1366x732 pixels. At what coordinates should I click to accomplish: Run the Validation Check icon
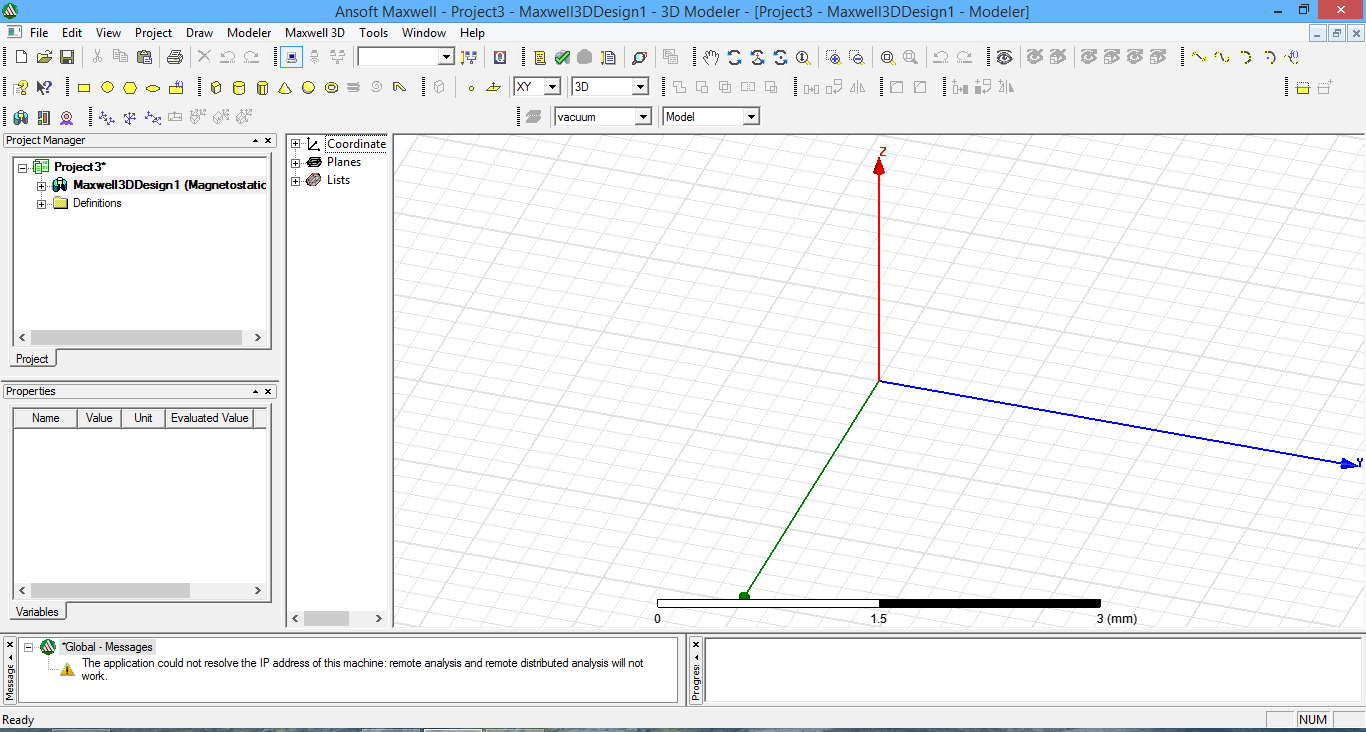(x=562, y=57)
